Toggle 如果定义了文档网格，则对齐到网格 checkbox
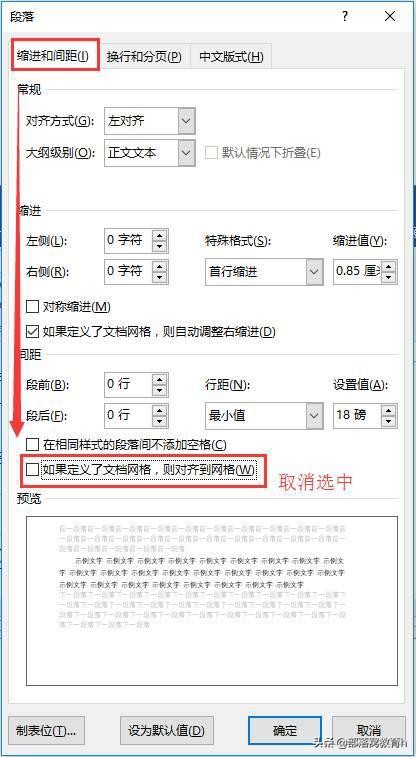This screenshot has height=757, width=416. [x=32, y=469]
